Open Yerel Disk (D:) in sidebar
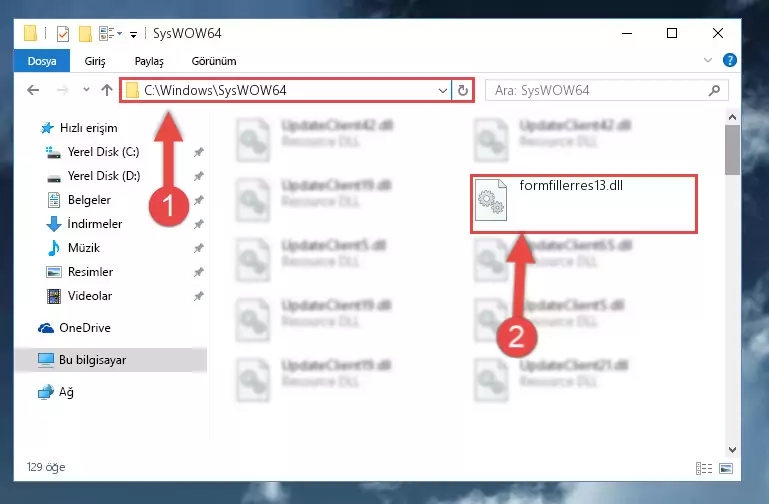Viewport: 769px width, 504px height. point(93,176)
